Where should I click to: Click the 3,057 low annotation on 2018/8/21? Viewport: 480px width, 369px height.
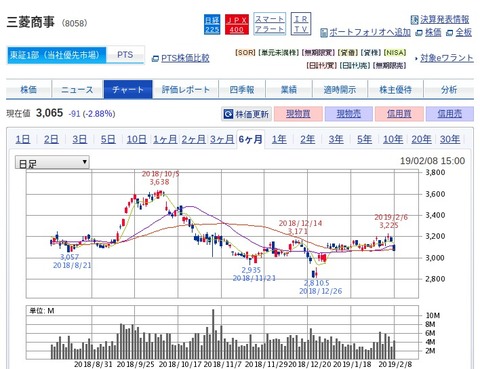pos(69,257)
